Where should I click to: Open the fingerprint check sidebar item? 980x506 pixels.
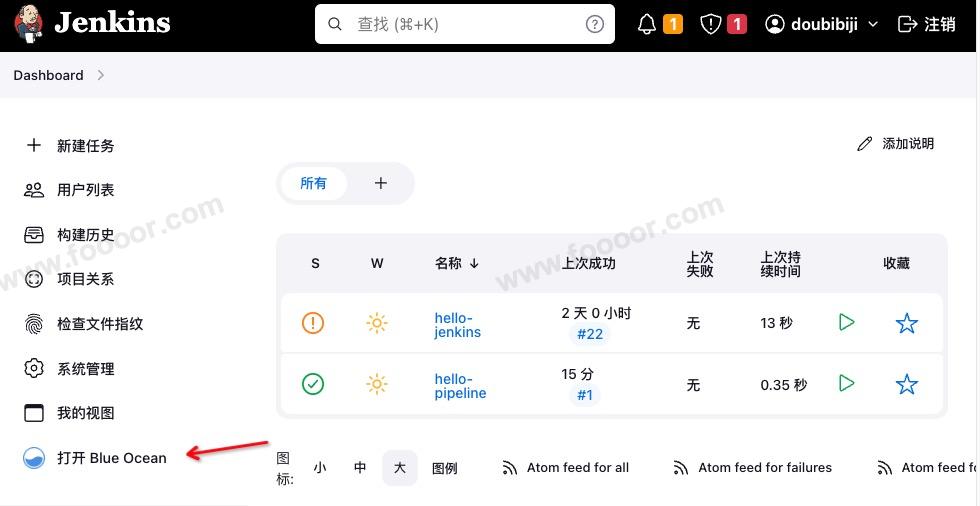(x=84, y=324)
